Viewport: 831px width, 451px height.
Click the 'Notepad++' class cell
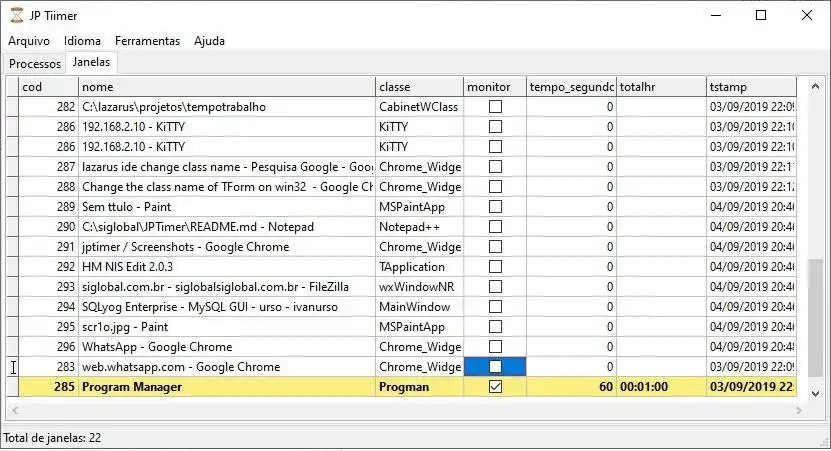pos(419,226)
